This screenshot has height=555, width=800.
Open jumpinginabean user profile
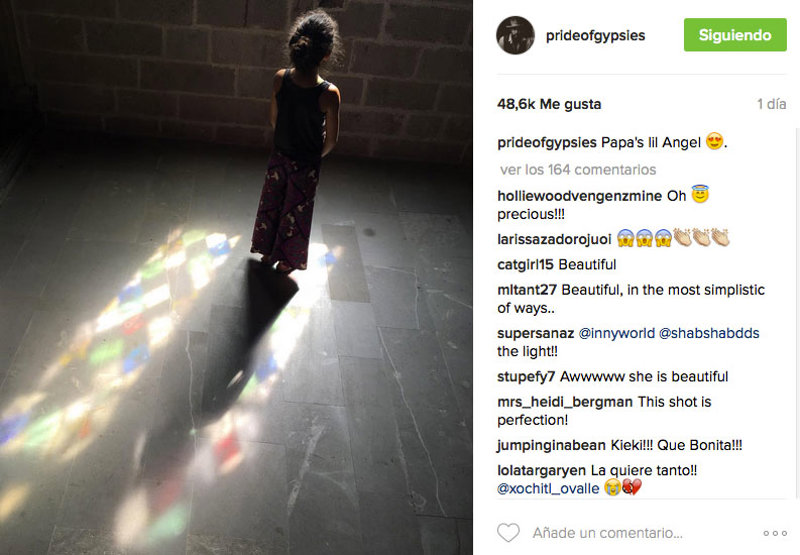coord(552,445)
